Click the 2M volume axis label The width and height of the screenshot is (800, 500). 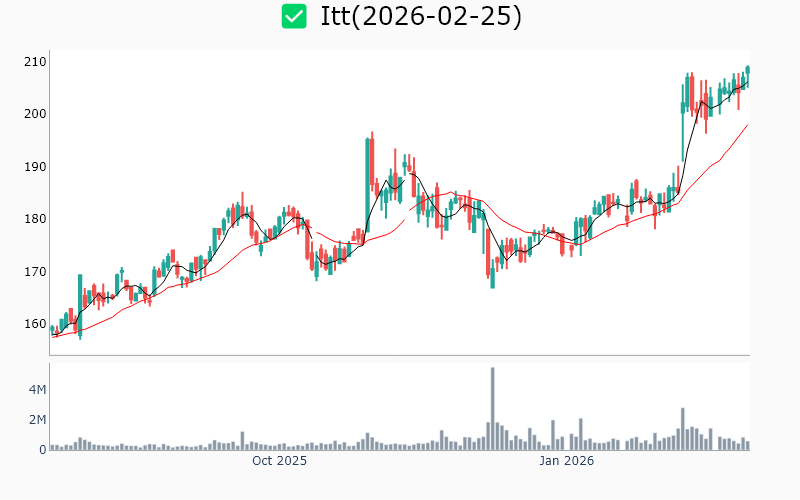click(36, 419)
